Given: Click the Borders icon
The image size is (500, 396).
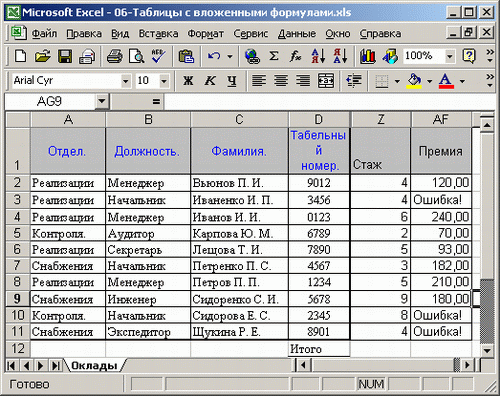Looking at the screenshot, I should point(382,80).
